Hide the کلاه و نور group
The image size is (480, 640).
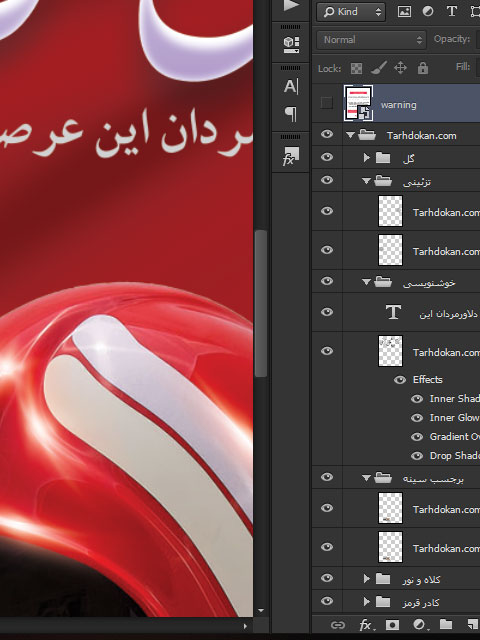(327, 578)
